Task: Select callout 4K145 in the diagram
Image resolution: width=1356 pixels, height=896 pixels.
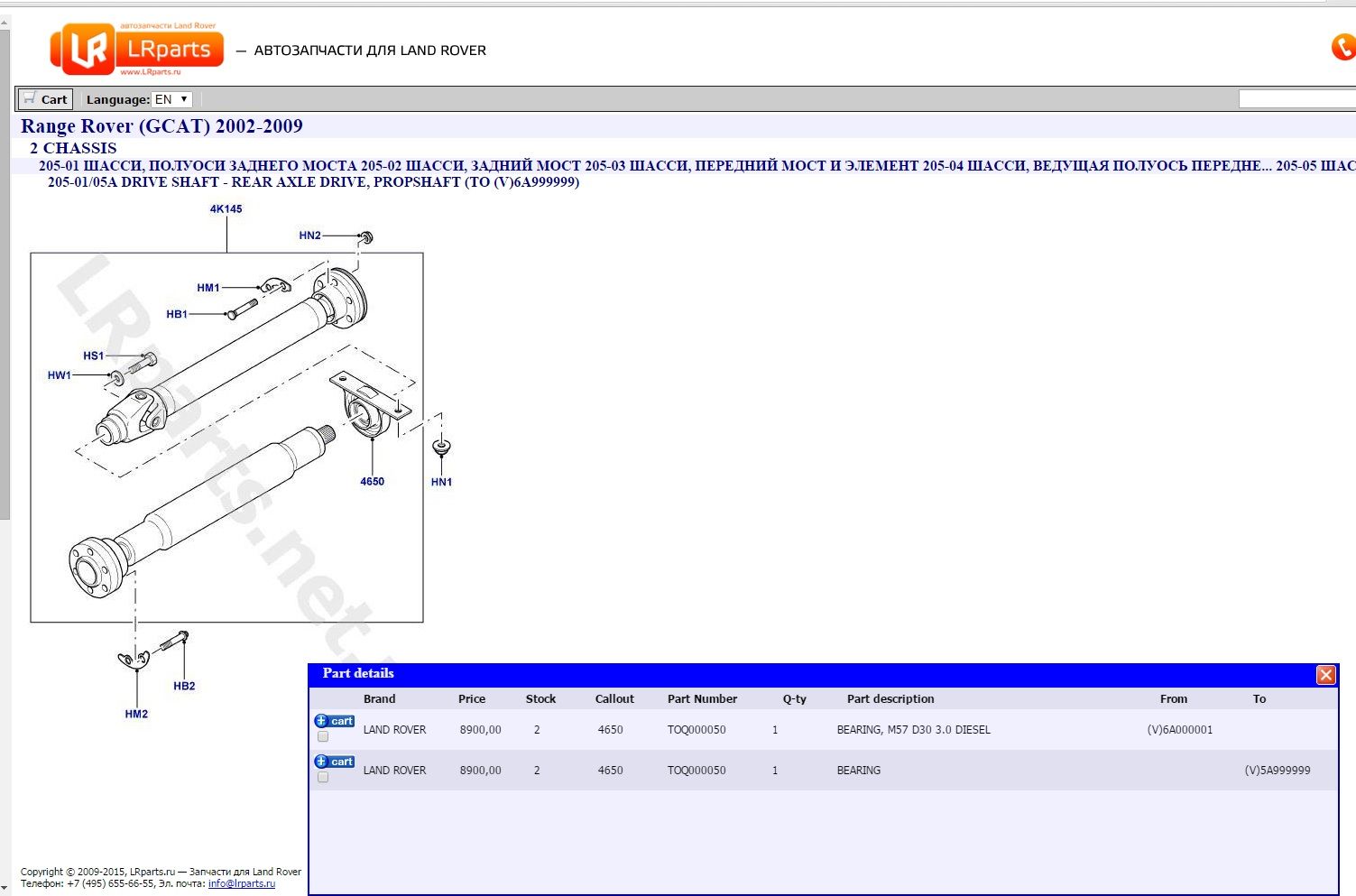Action: click(x=226, y=208)
